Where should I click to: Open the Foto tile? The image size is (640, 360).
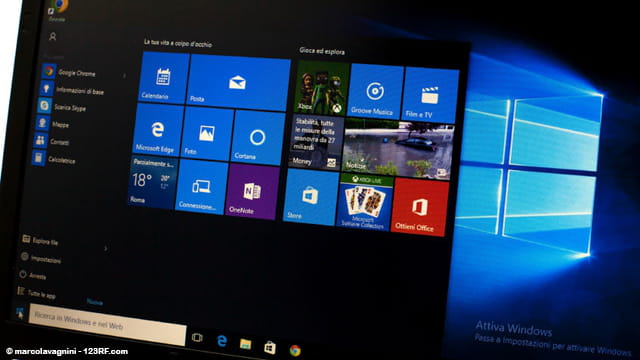point(207,134)
